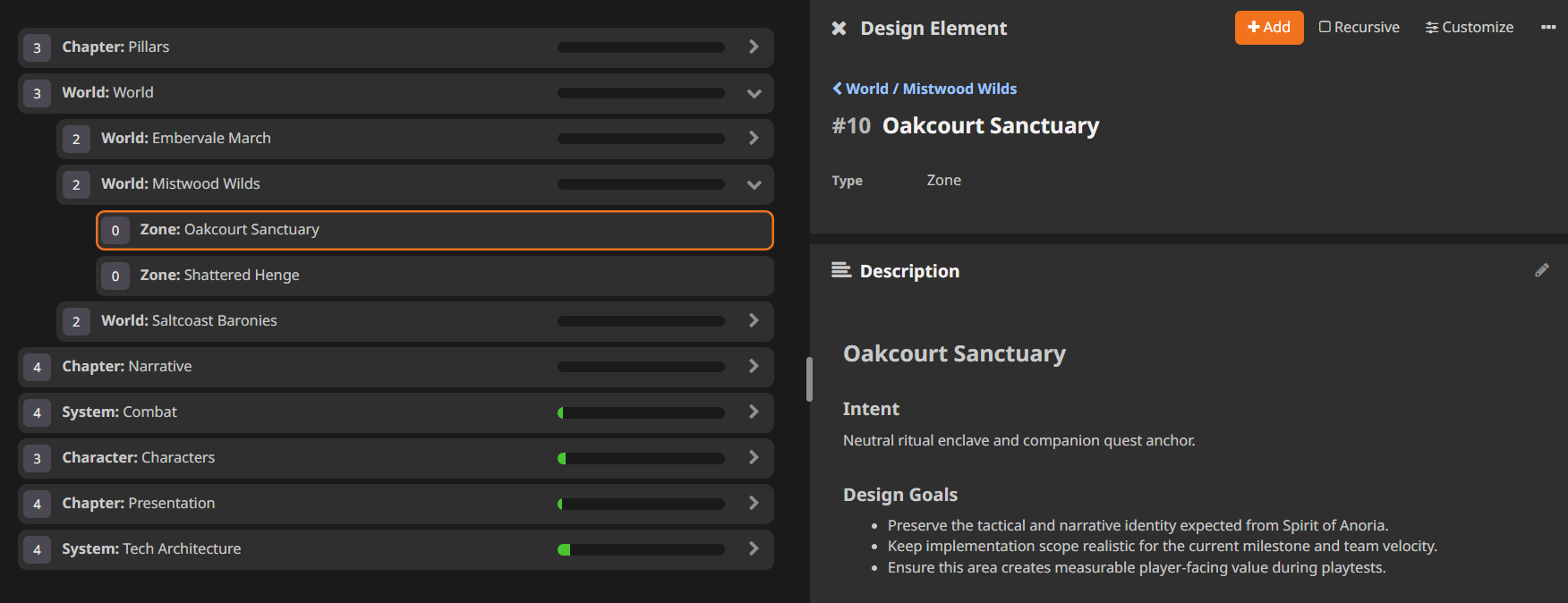Click the pencil edit icon for Description
The width and height of the screenshot is (1568, 603).
click(x=1541, y=270)
